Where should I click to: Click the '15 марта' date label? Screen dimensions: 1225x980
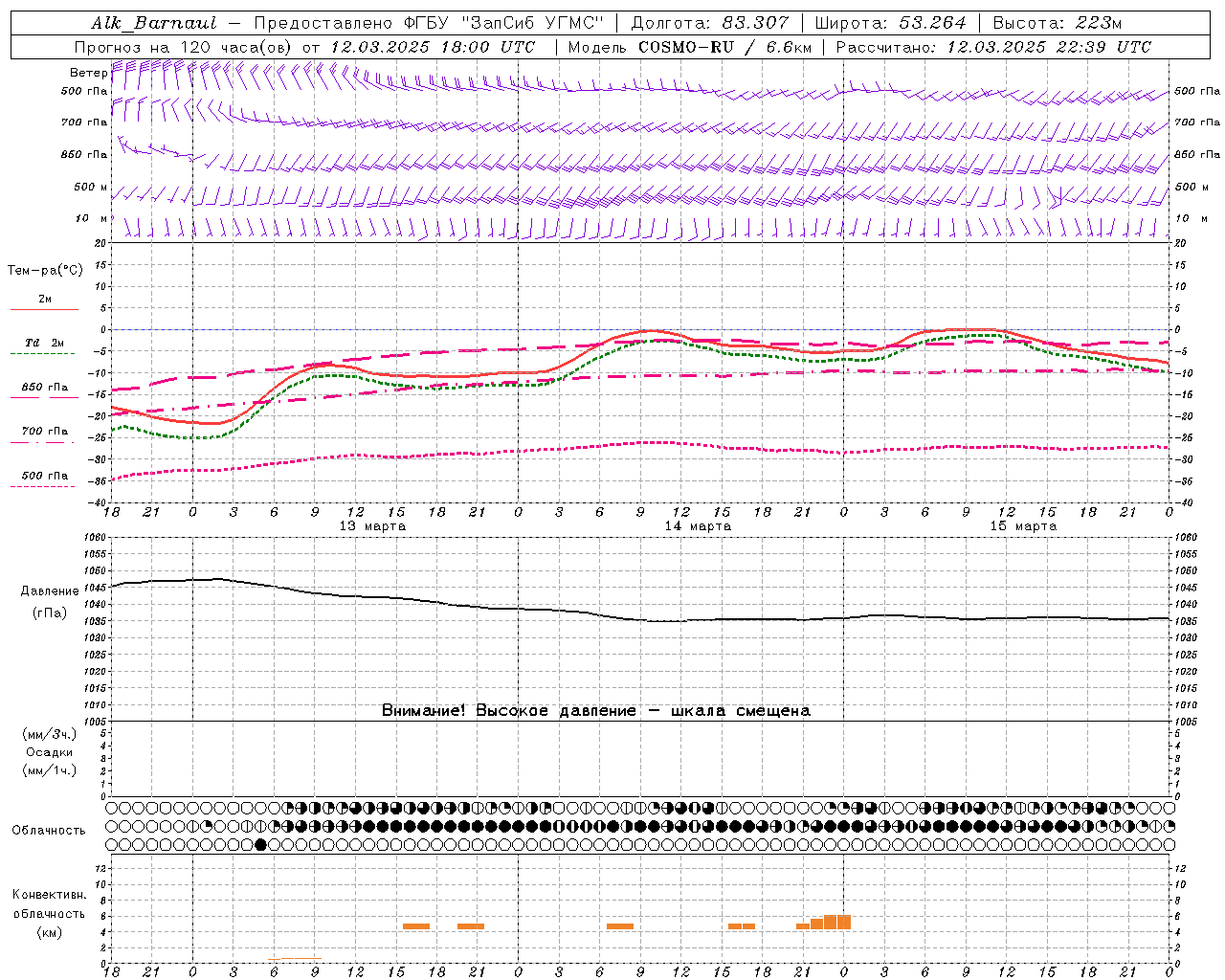pos(1023,526)
